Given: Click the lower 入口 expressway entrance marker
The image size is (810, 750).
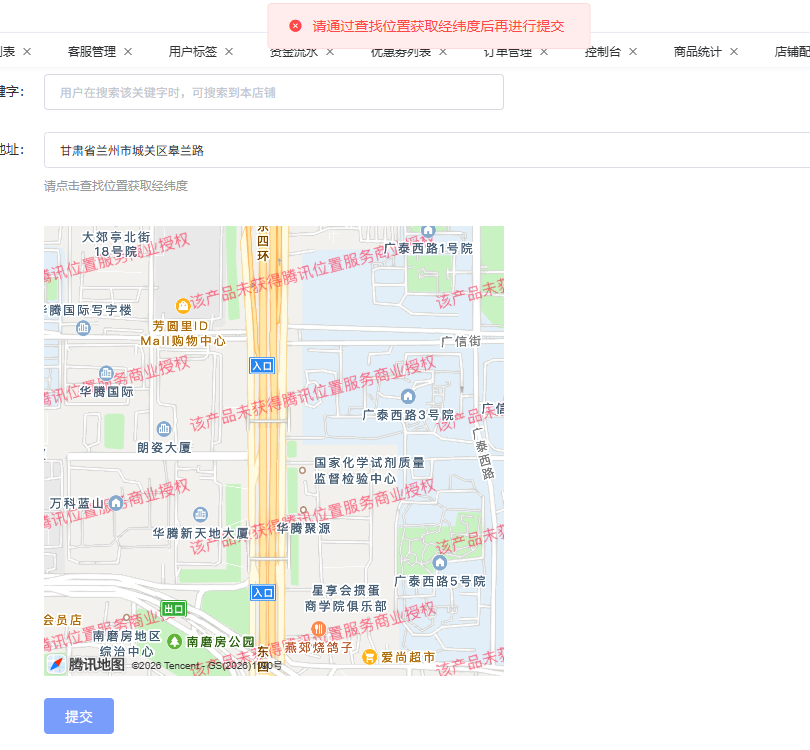Looking at the screenshot, I should (x=263, y=592).
